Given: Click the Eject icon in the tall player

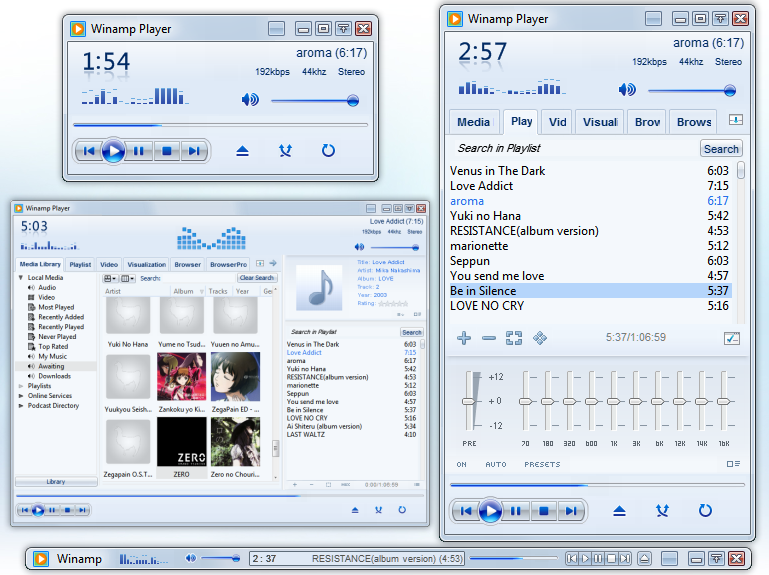Looking at the screenshot, I should click(x=619, y=511).
